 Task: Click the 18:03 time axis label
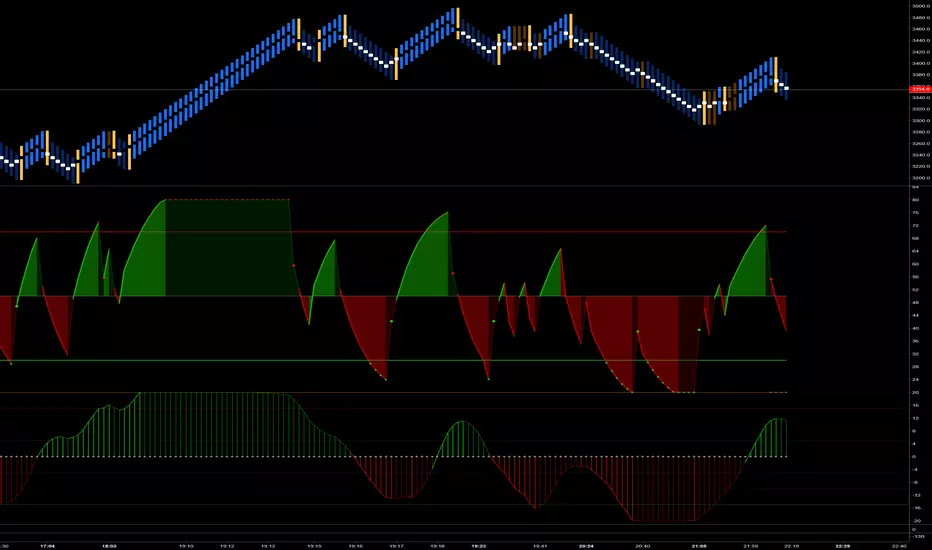109,545
